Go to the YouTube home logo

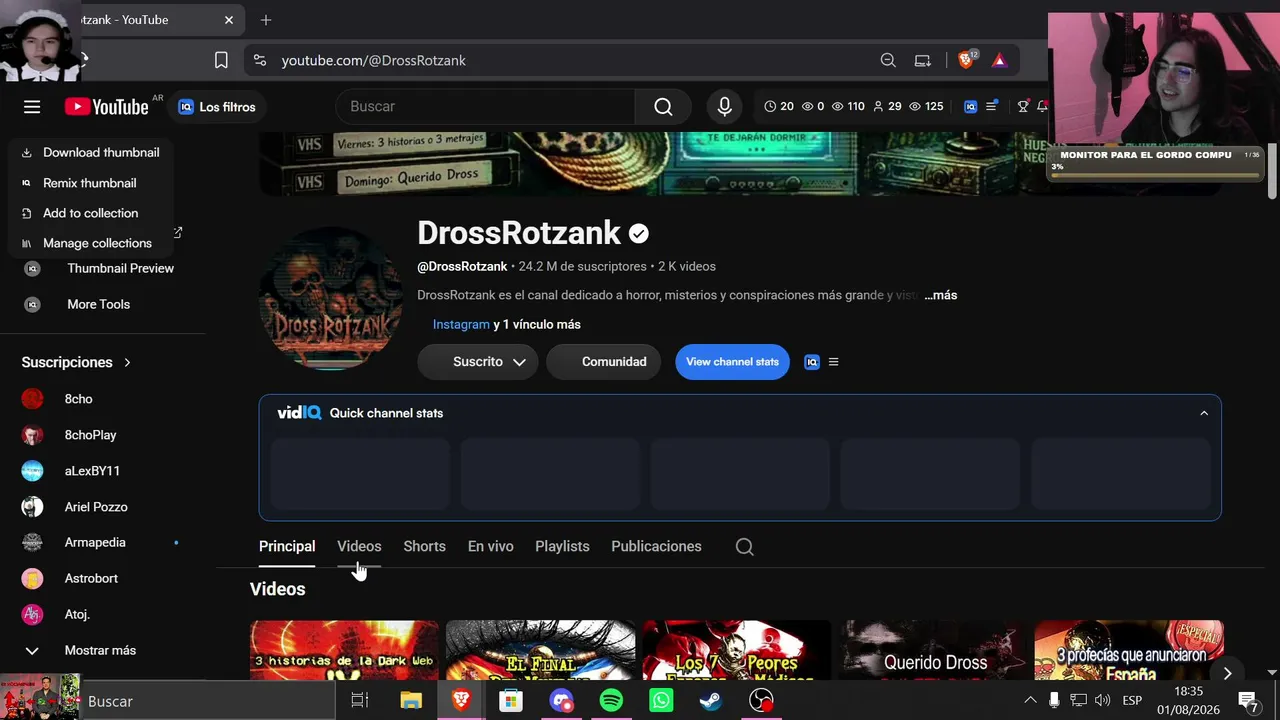coord(107,107)
